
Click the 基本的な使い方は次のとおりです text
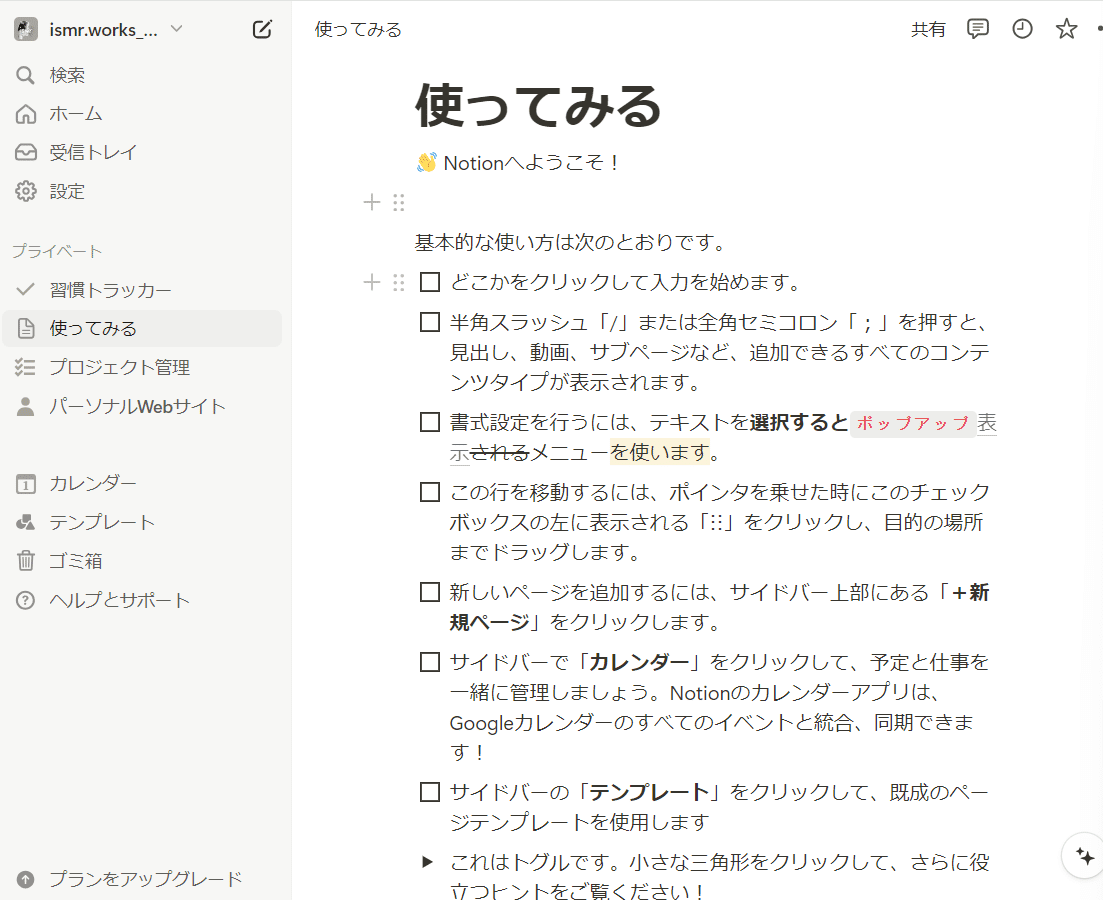click(570, 243)
